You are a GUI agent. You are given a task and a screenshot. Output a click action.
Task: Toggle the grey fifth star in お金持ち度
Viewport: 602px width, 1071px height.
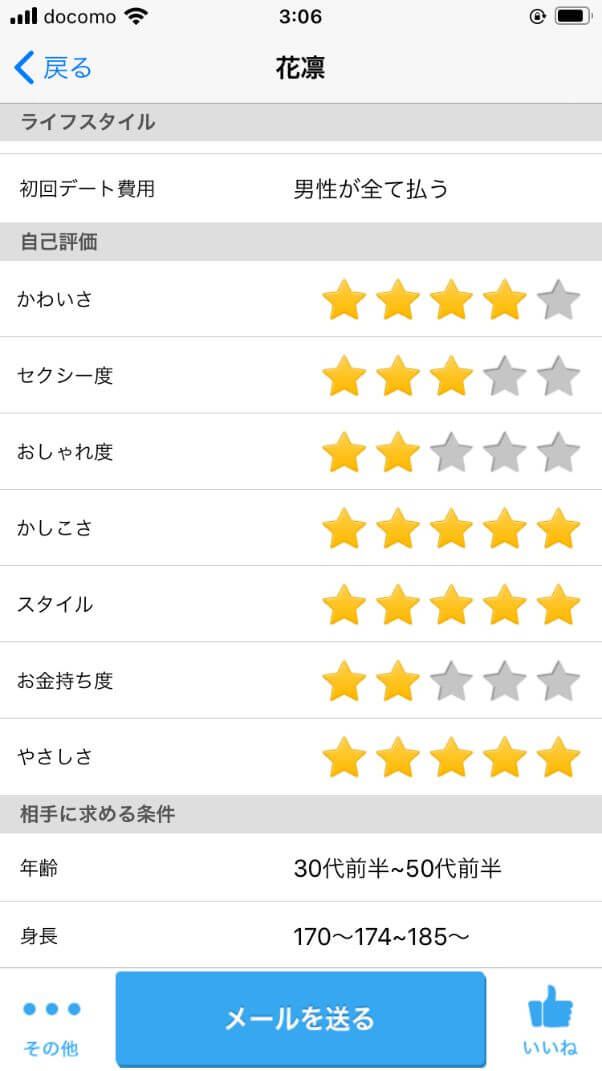coord(559,680)
